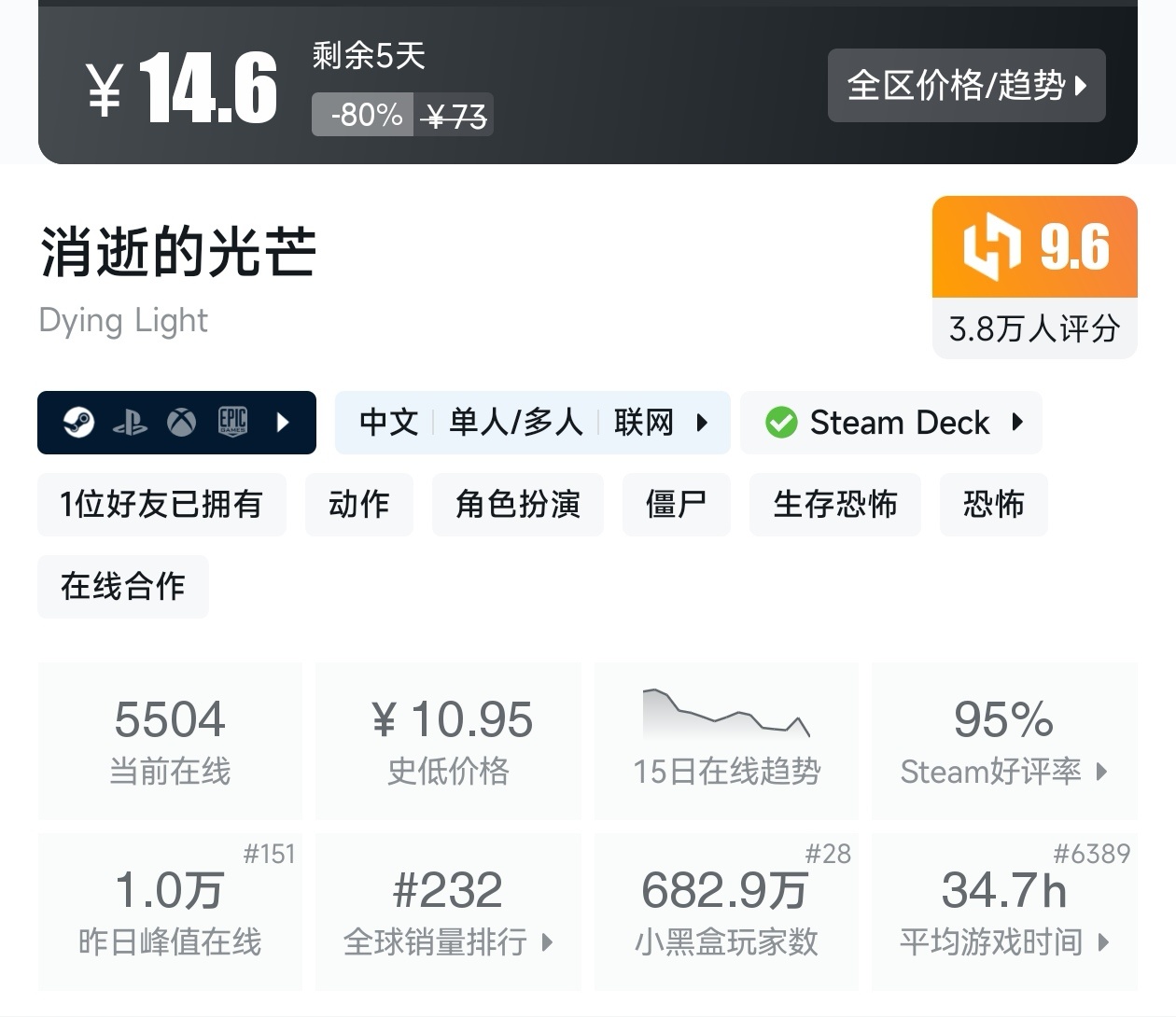
Task: Tap the #28 rank label
Action: click(829, 854)
